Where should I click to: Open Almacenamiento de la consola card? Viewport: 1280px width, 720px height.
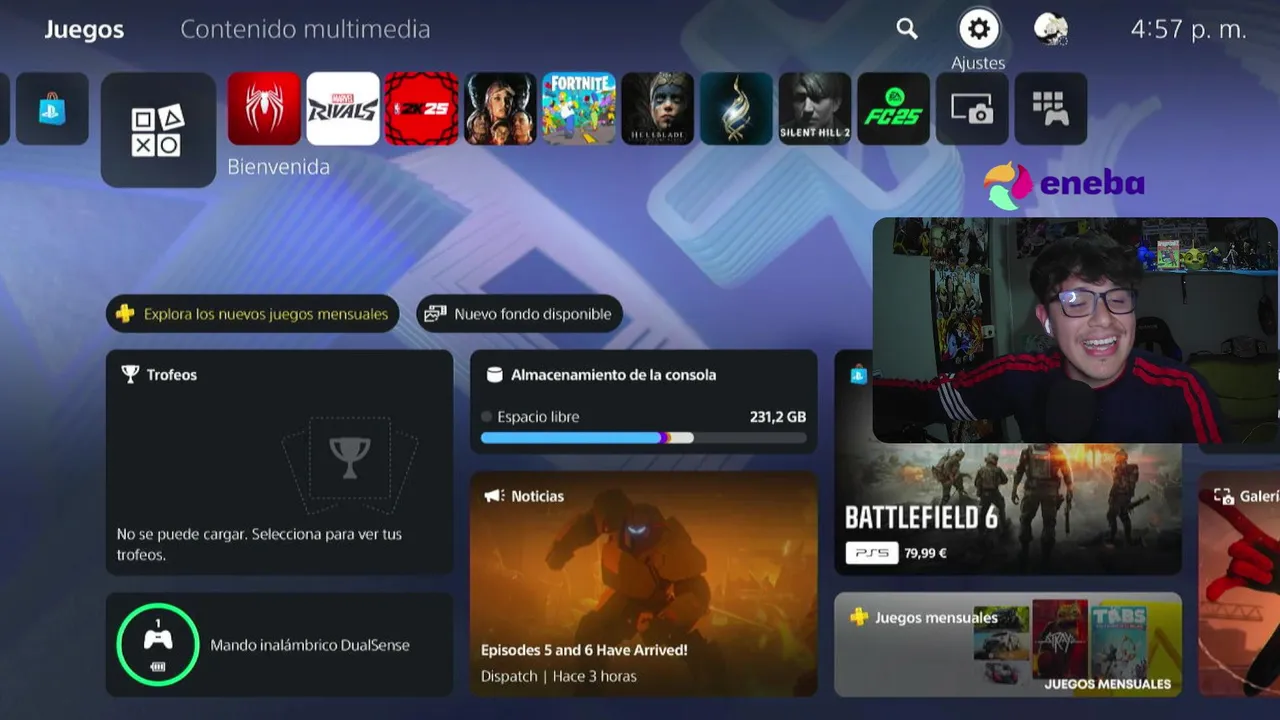pos(643,402)
